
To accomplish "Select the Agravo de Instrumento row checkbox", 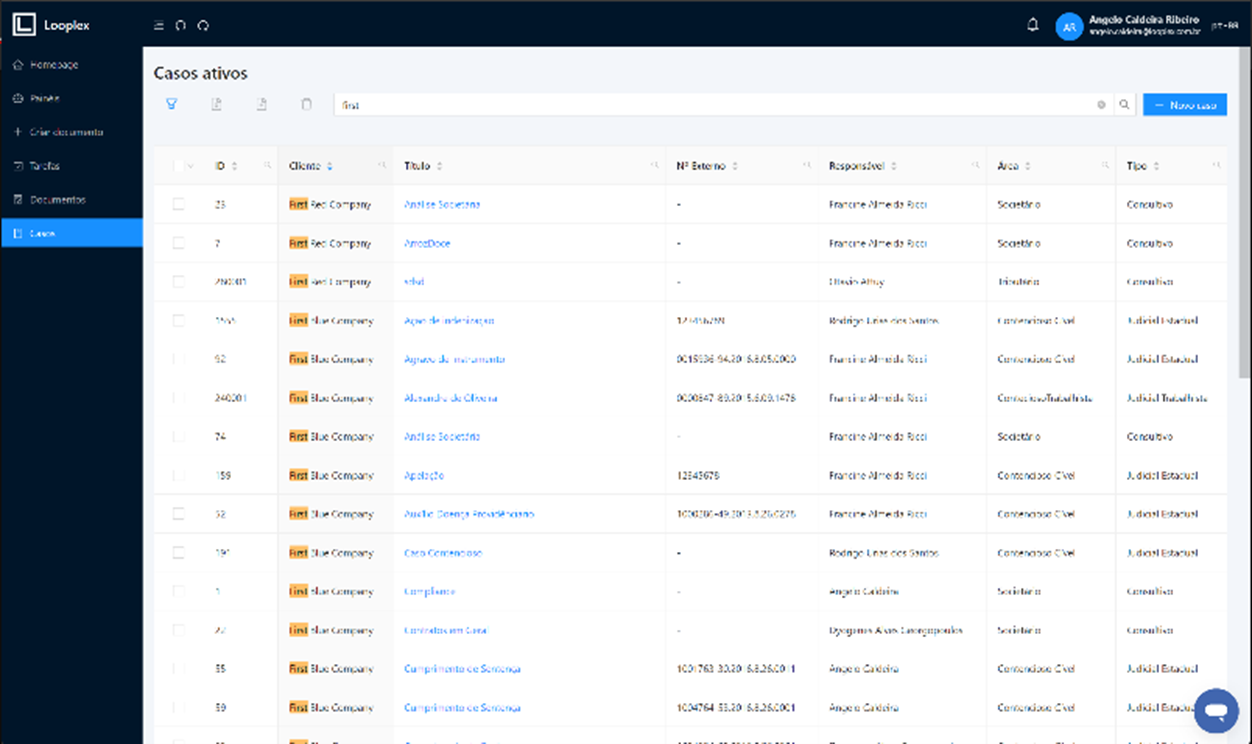I will tap(178, 359).
